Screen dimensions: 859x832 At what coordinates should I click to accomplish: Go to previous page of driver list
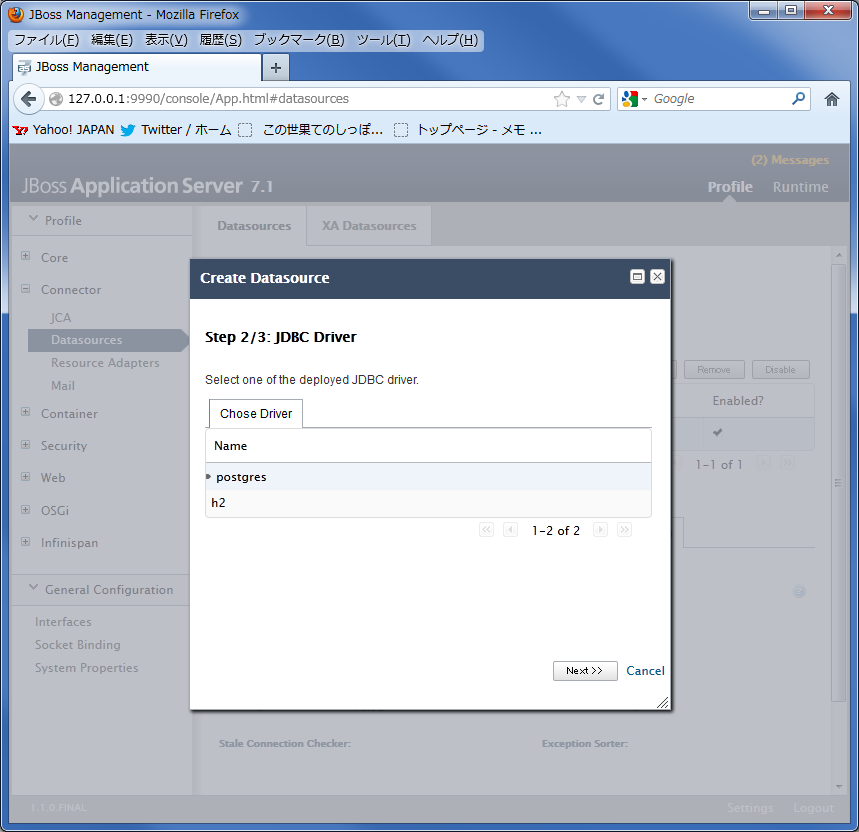[x=511, y=530]
